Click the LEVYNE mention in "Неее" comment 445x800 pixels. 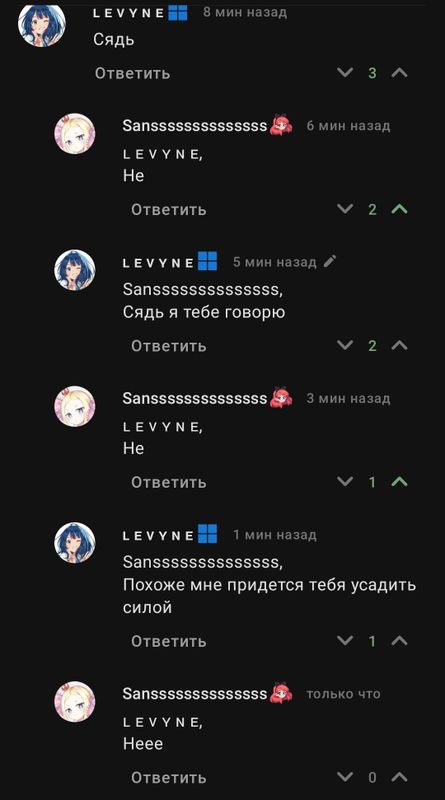click(x=162, y=722)
